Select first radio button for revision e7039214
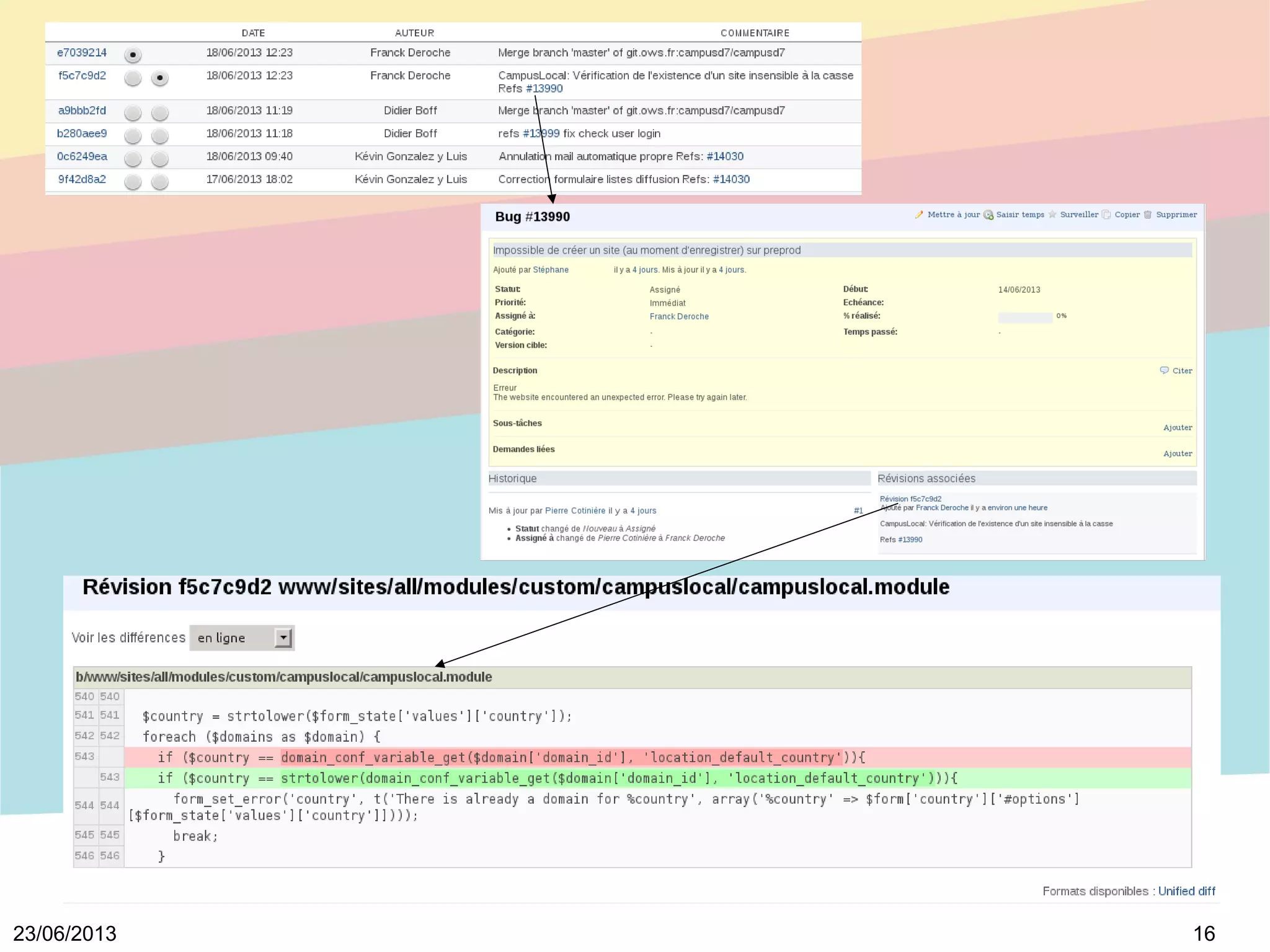The width and height of the screenshot is (1270, 952). [x=133, y=55]
